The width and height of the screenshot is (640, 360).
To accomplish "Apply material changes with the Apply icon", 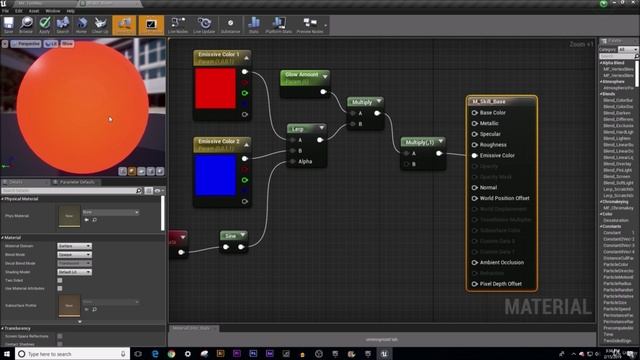I will tap(44, 25).
